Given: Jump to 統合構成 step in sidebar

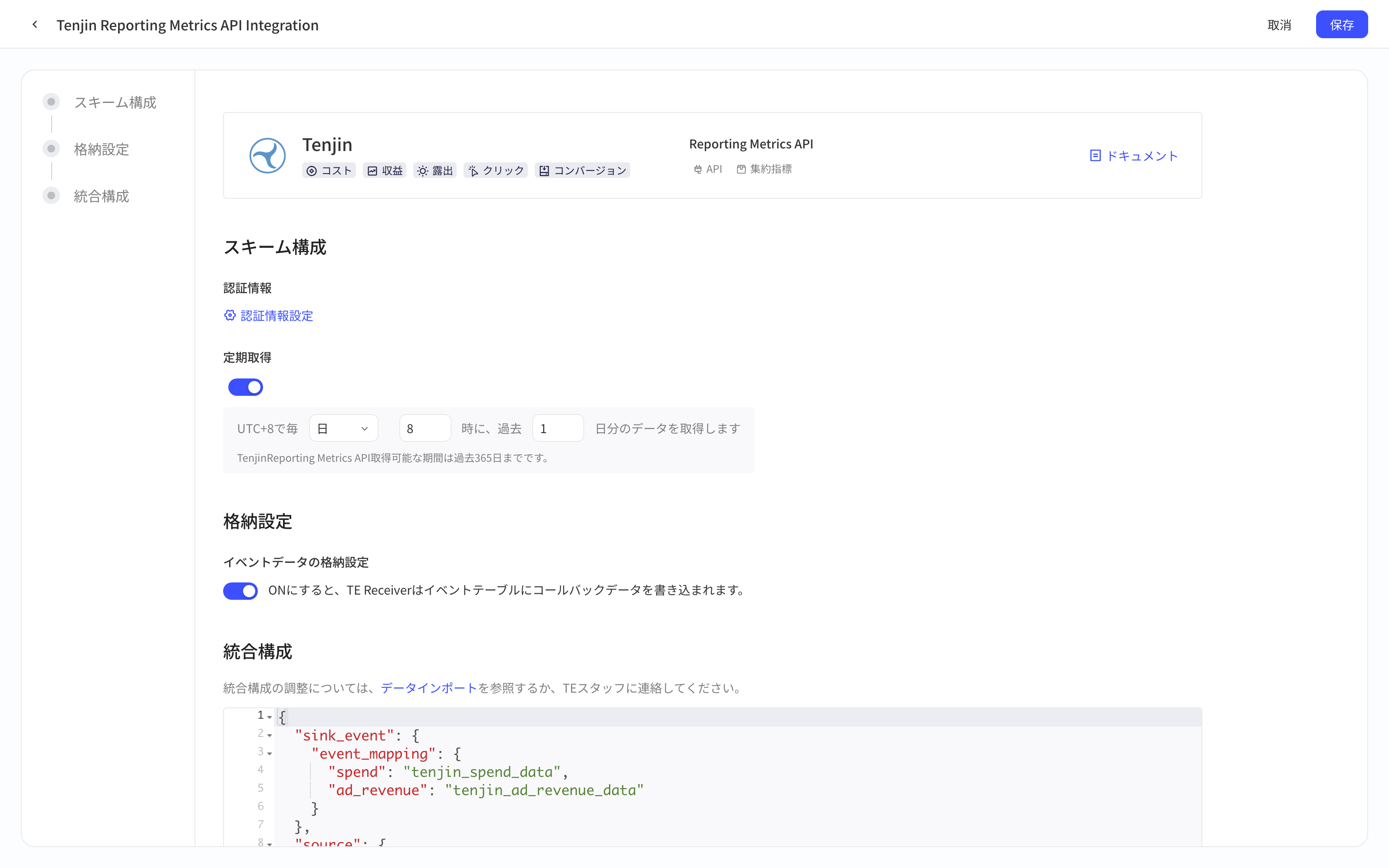Looking at the screenshot, I should tap(101, 196).
